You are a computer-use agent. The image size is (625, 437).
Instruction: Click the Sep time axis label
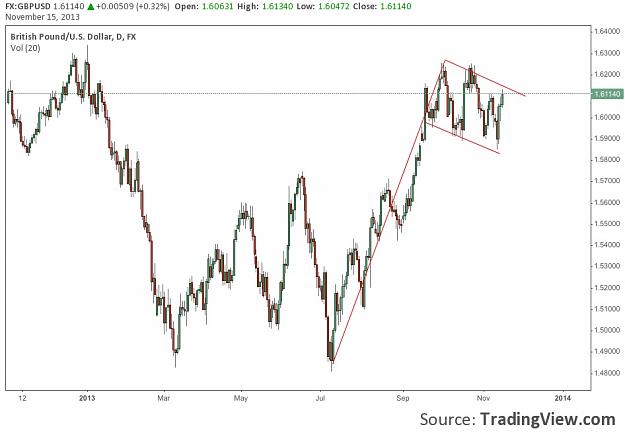coord(403,398)
